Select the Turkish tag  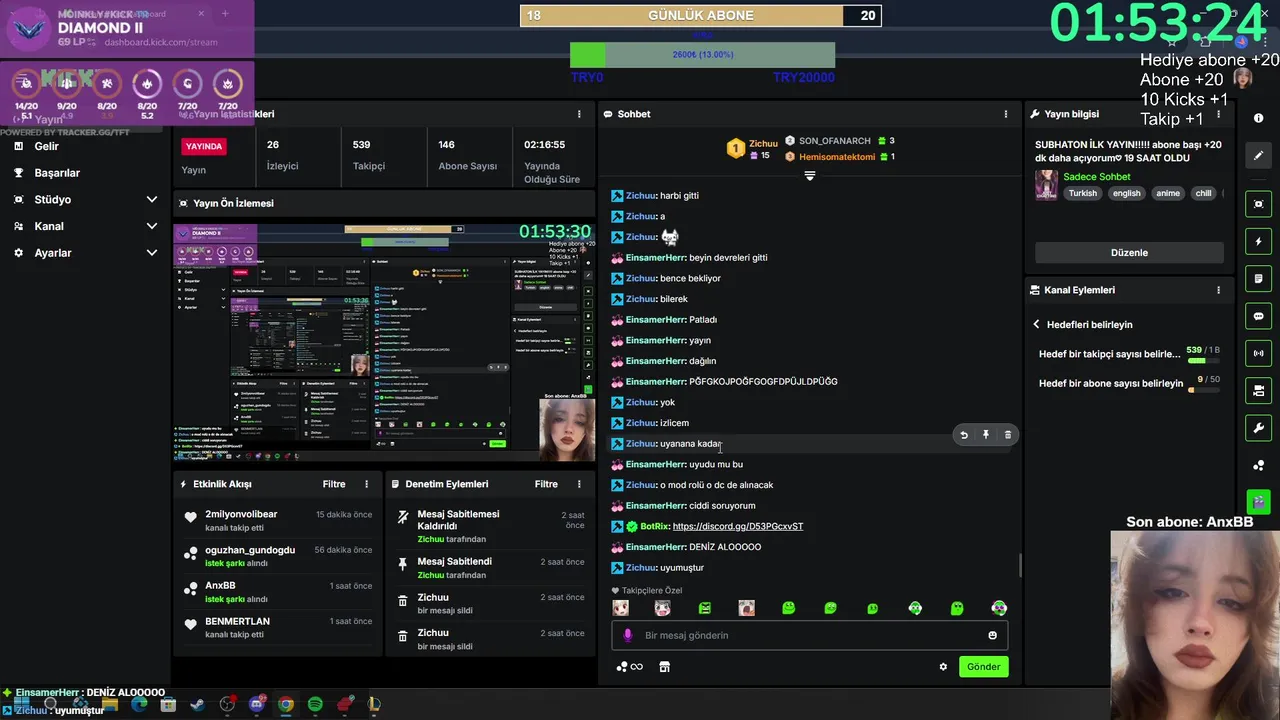pyautogui.click(x=1083, y=193)
